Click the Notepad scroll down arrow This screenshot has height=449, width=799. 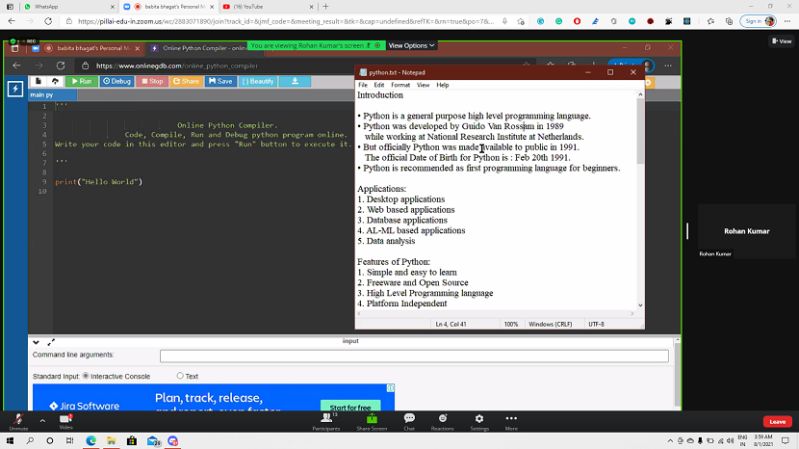pos(640,305)
